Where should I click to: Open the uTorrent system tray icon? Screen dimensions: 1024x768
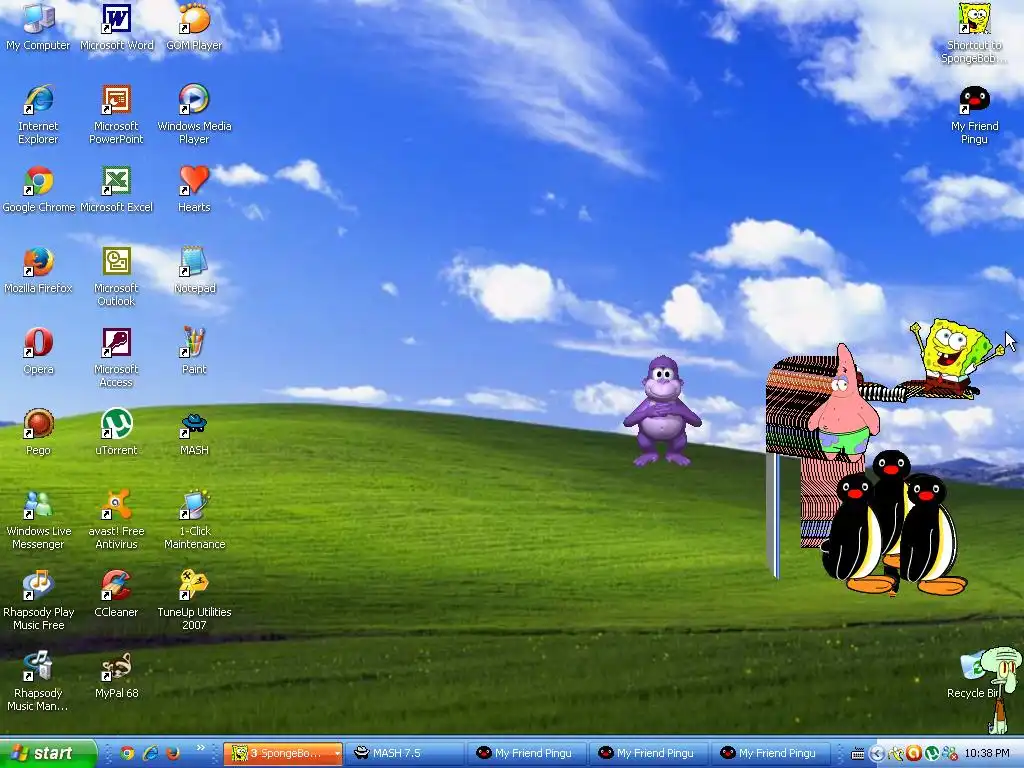pos(932,754)
